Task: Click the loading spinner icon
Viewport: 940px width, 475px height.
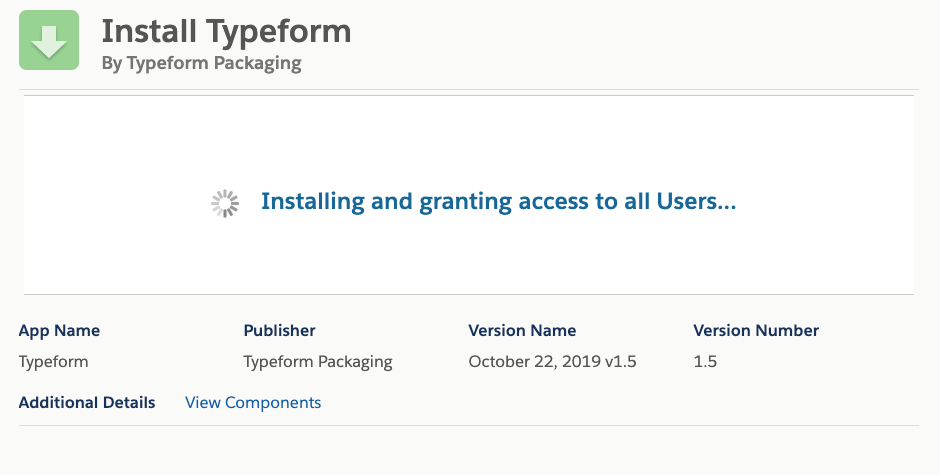Action: [x=225, y=204]
